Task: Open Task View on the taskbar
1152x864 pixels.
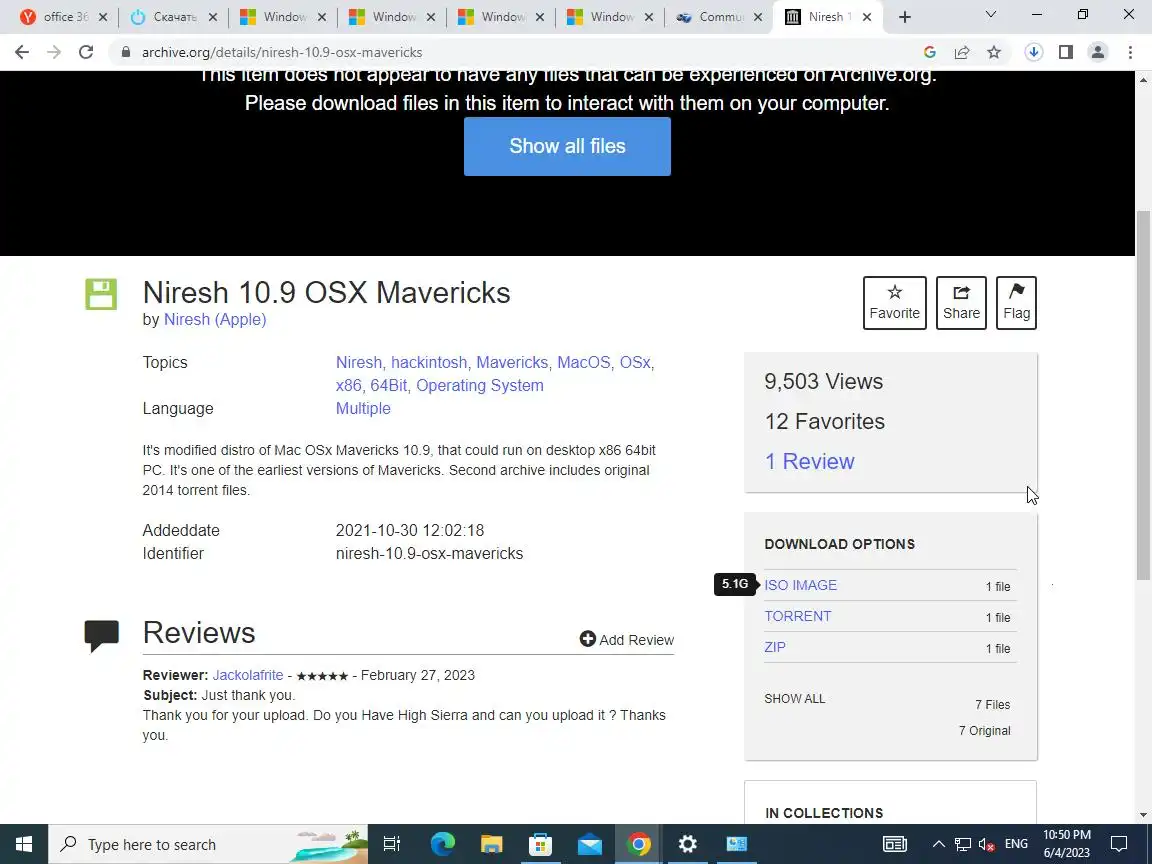Action: [392, 844]
